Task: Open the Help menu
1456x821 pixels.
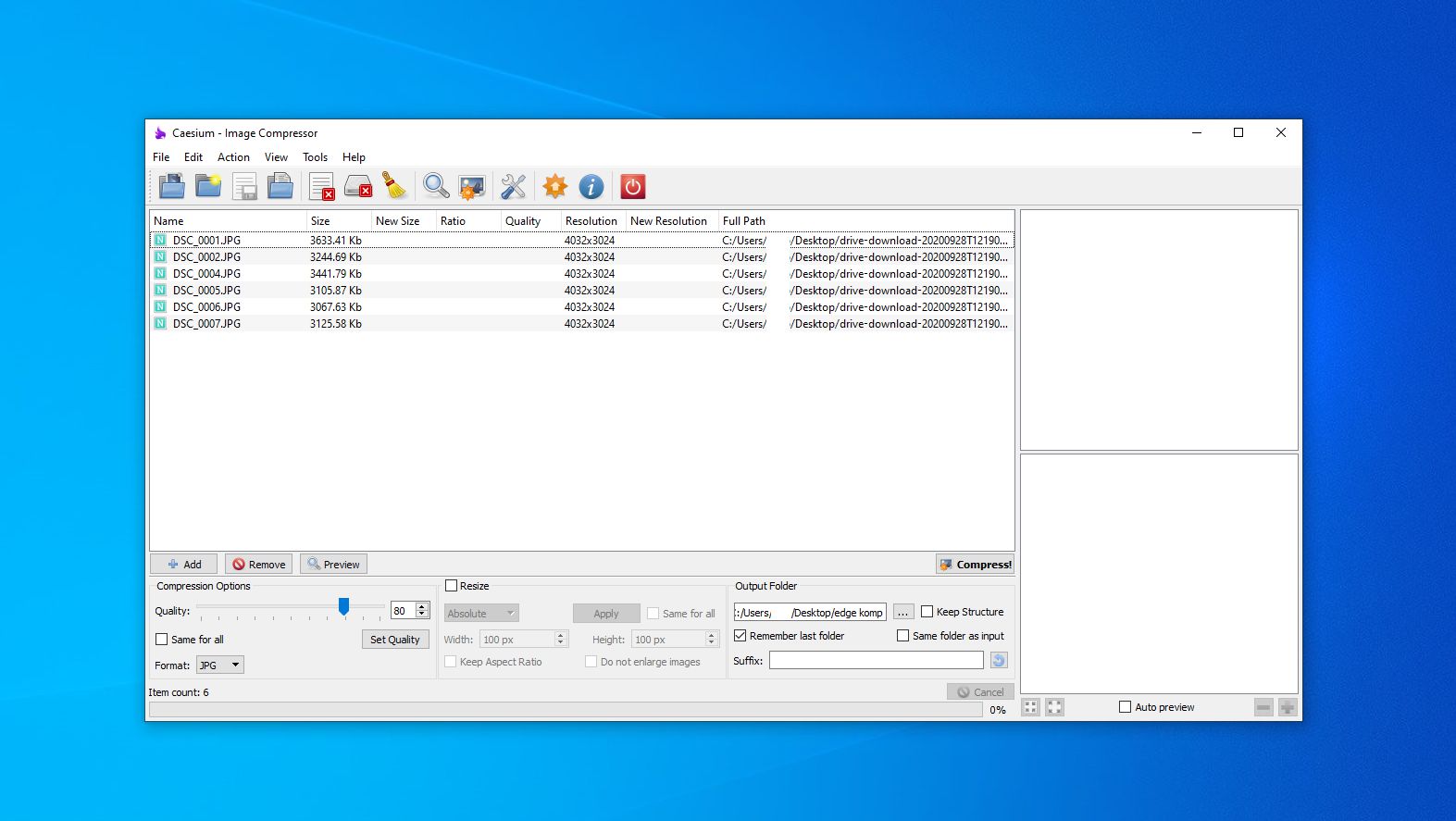Action: [354, 157]
